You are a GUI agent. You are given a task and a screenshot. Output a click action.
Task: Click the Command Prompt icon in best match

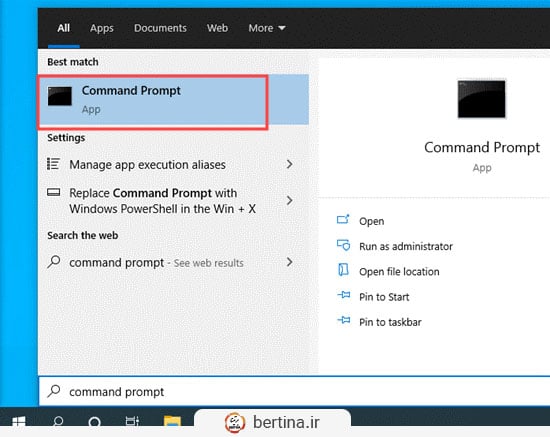click(60, 96)
